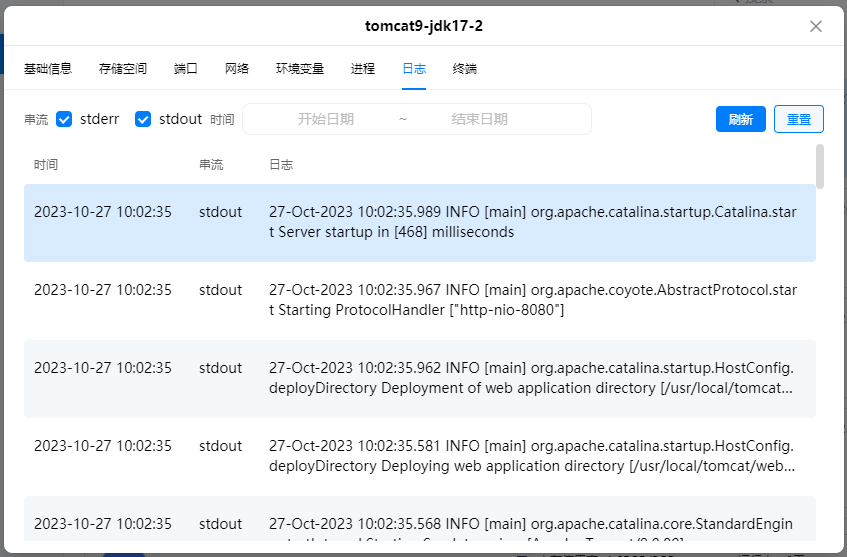Close the tomcat9-jdk17-2 dialog

(x=816, y=26)
